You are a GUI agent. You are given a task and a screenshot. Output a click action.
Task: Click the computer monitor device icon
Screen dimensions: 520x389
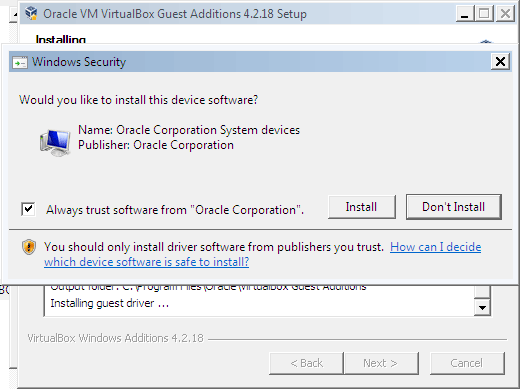(x=55, y=142)
